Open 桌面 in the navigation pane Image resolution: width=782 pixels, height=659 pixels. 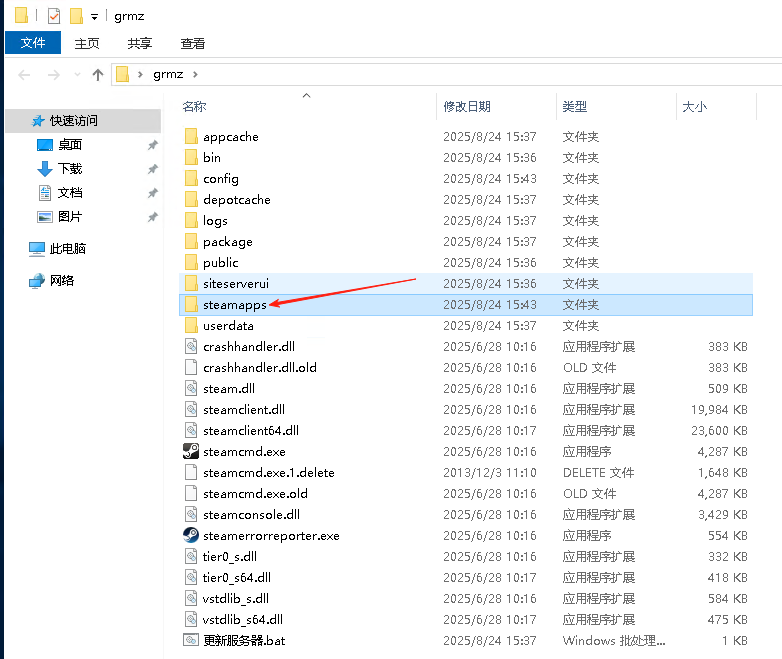[70, 145]
